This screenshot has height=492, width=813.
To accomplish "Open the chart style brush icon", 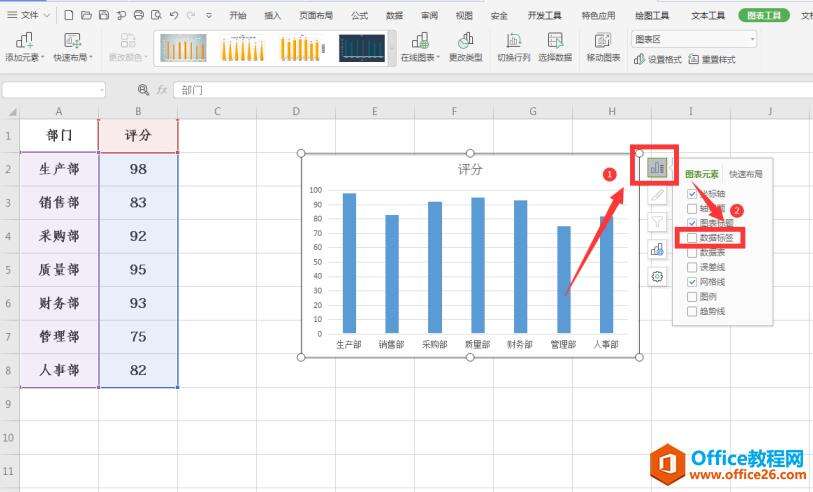I will point(657,196).
